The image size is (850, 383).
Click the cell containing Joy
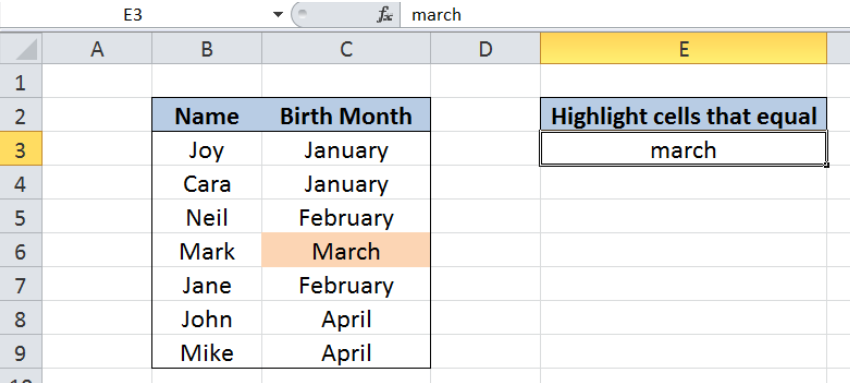coord(207,149)
